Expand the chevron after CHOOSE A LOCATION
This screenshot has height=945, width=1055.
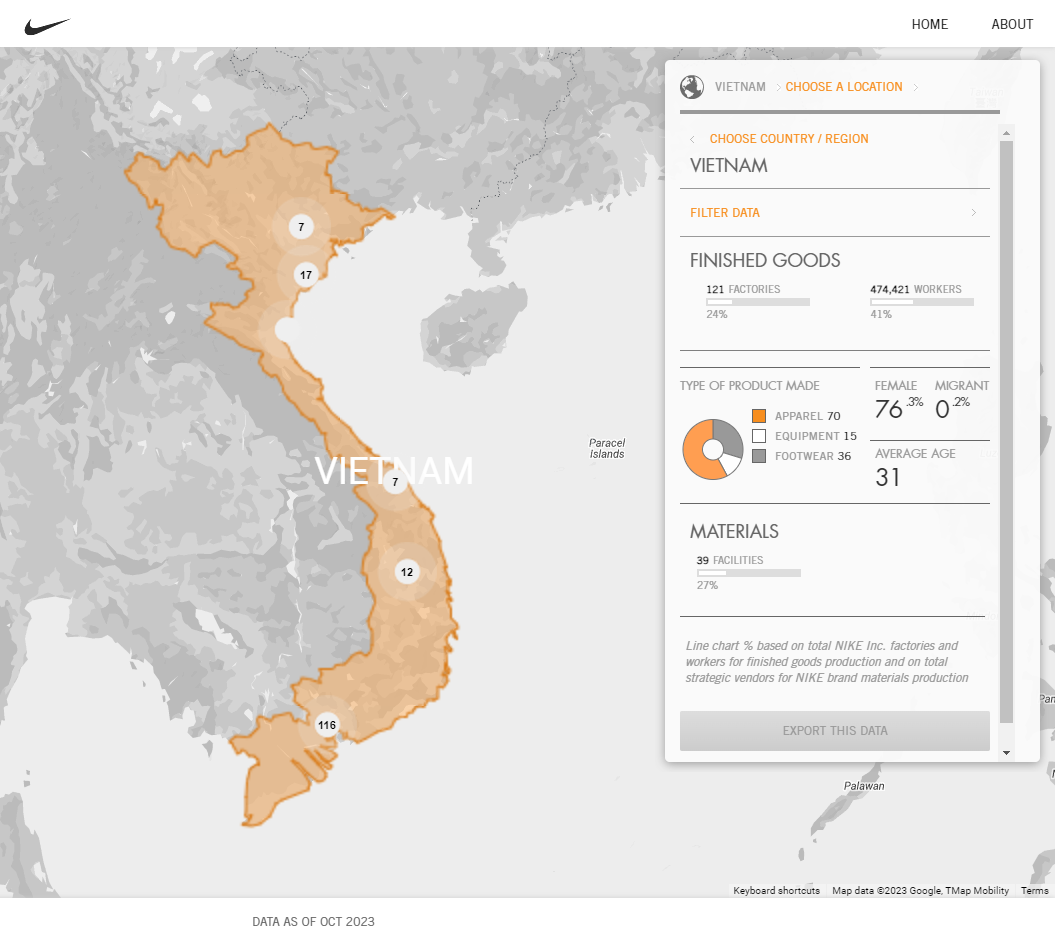point(916,87)
